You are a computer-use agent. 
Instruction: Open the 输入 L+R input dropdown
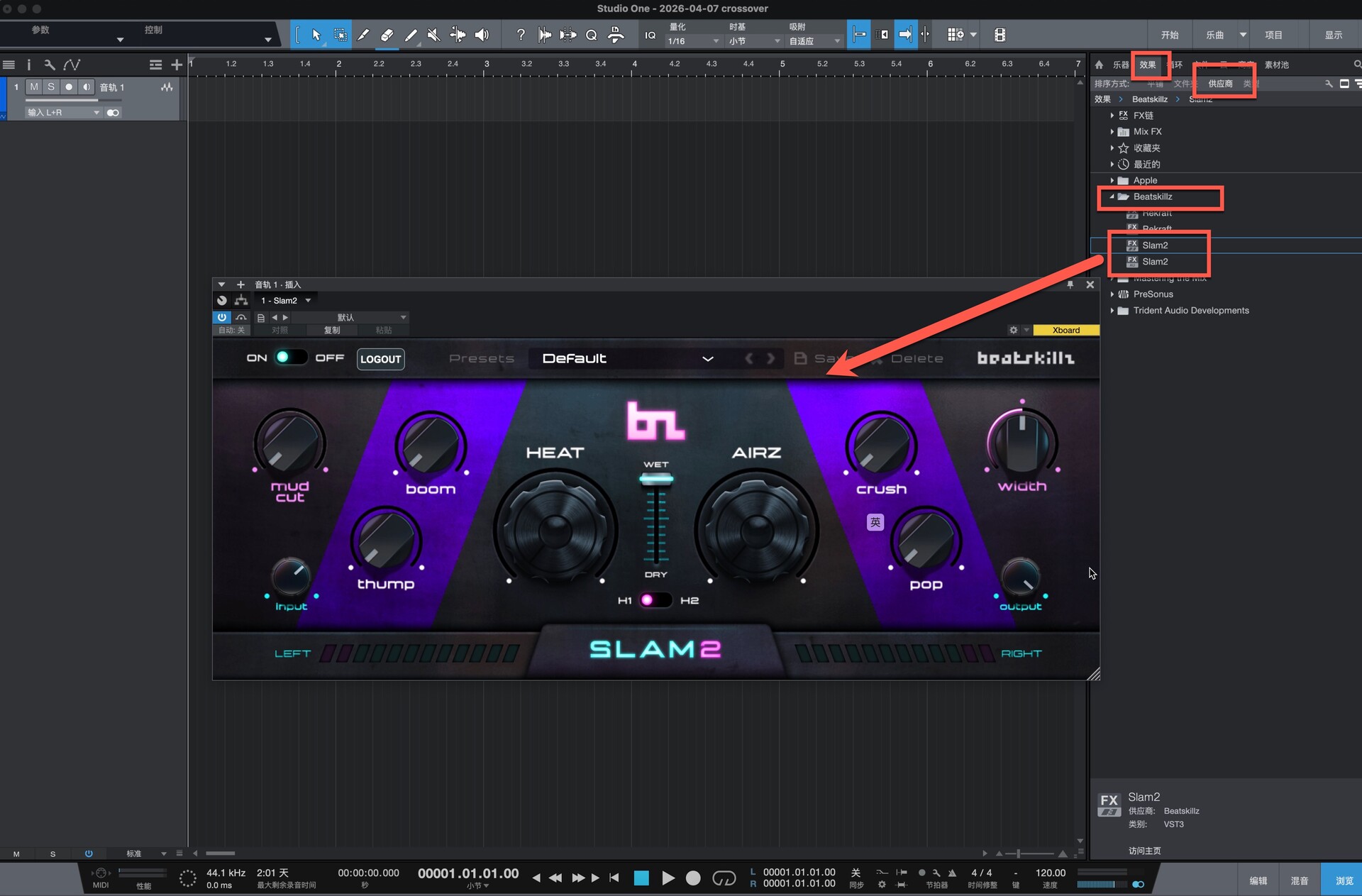pos(63,112)
